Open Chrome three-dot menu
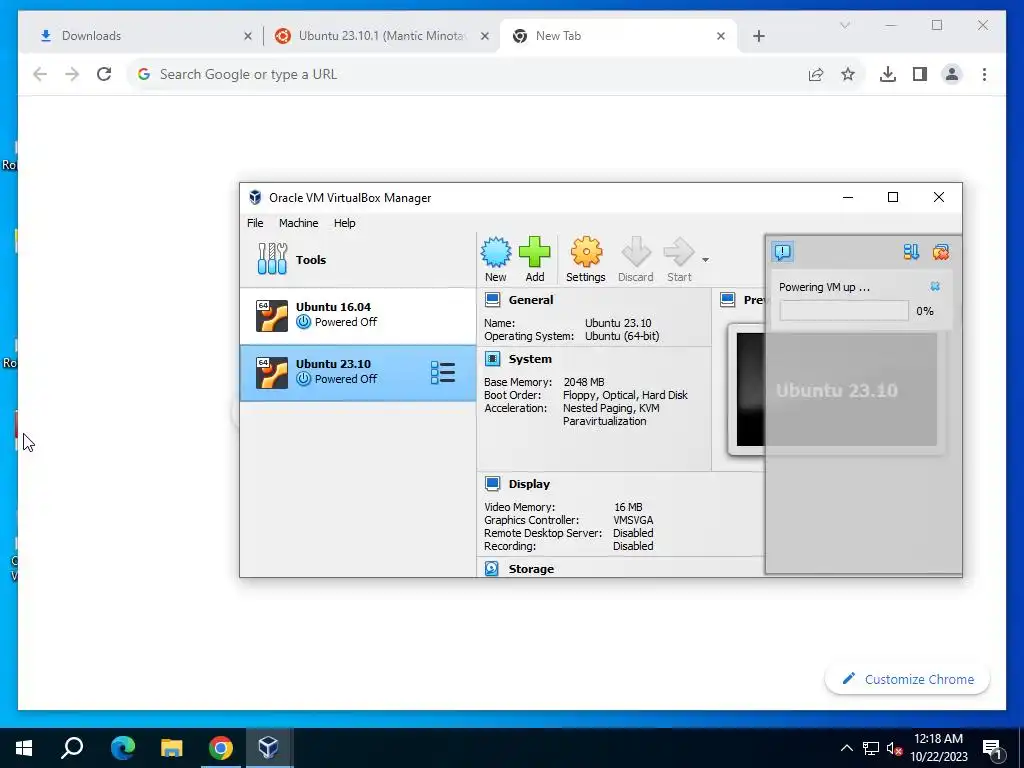The width and height of the screenshot is (1024, 768). click(x=984, y=74)
